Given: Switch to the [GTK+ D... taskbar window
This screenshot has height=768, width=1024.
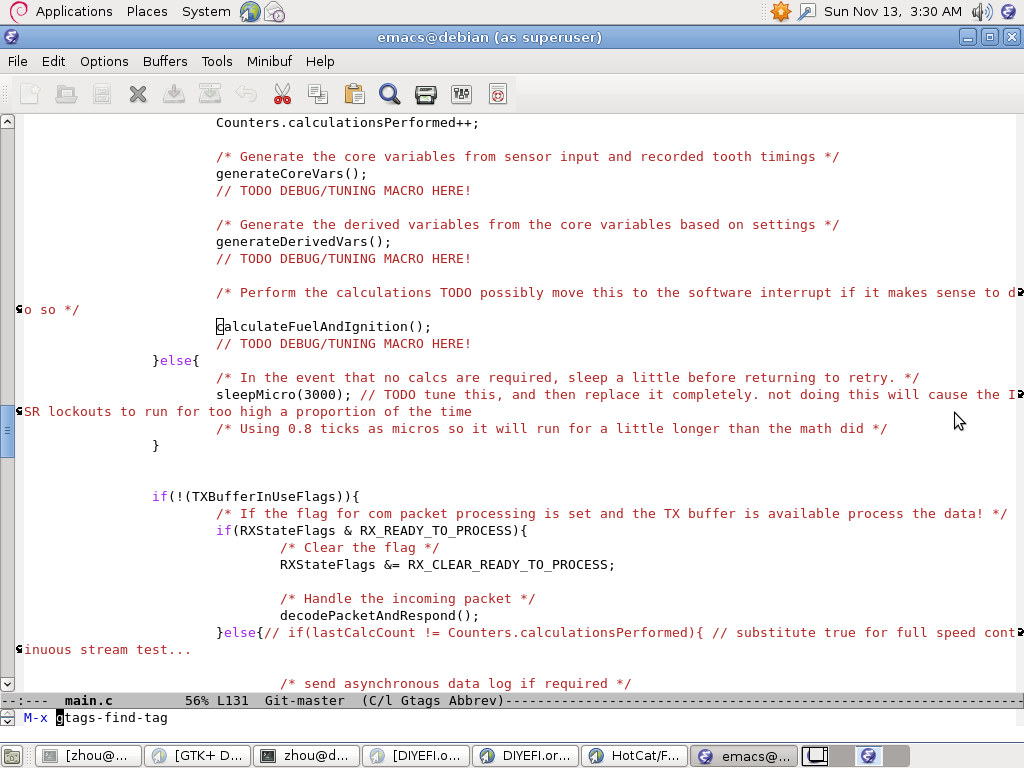Looking at the screenshot, I should [197, 756].
